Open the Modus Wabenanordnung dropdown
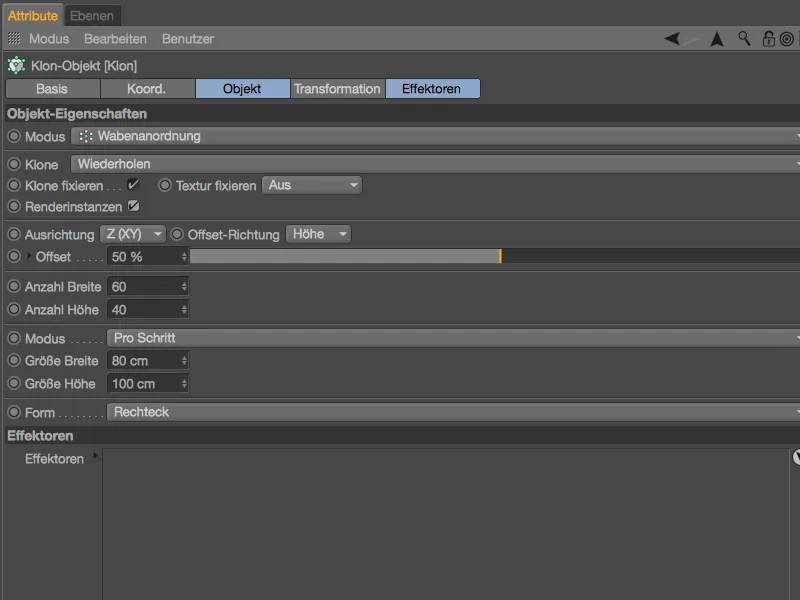 pos(436,136)
